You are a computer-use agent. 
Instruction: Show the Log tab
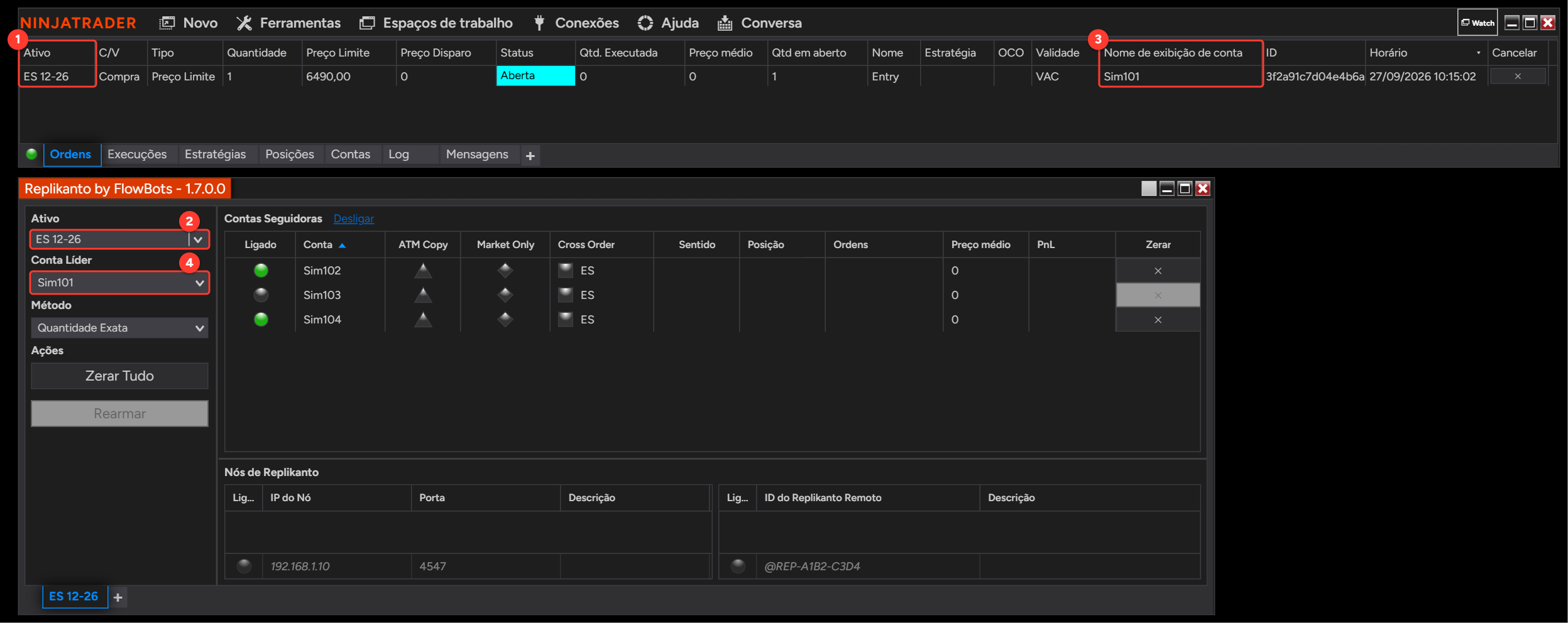click(398, 154)
